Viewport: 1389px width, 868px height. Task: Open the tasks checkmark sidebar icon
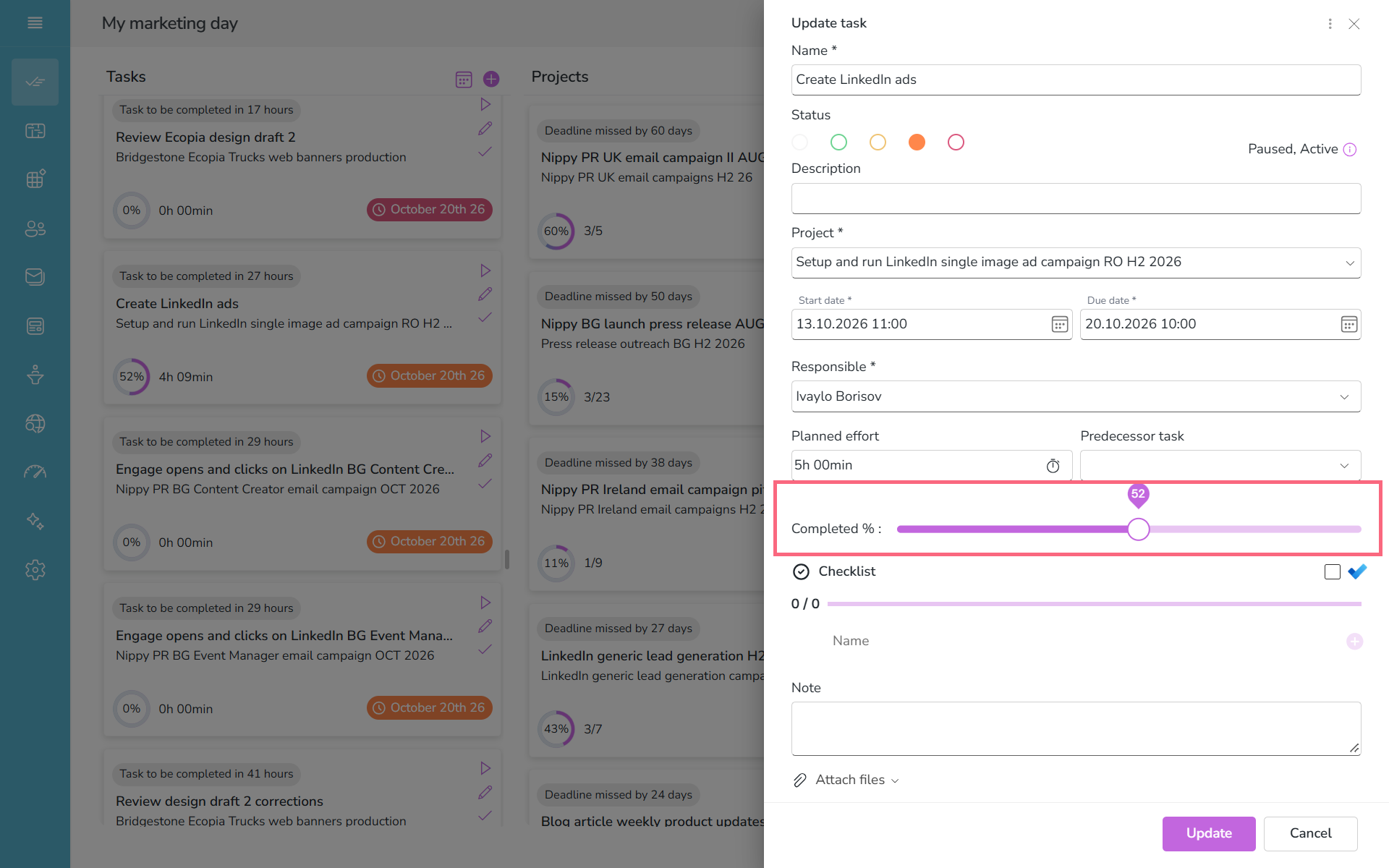click(x=35, y=82)
